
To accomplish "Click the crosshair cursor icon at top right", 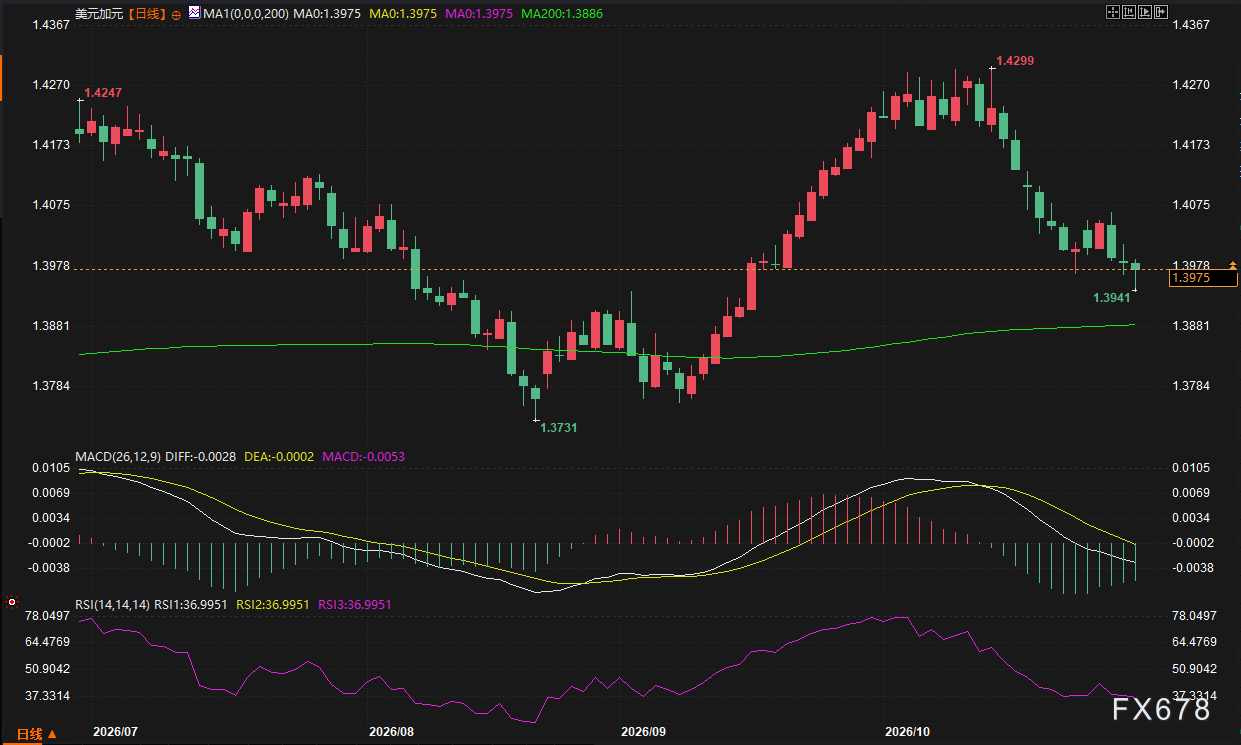I will pos(1113,12).
